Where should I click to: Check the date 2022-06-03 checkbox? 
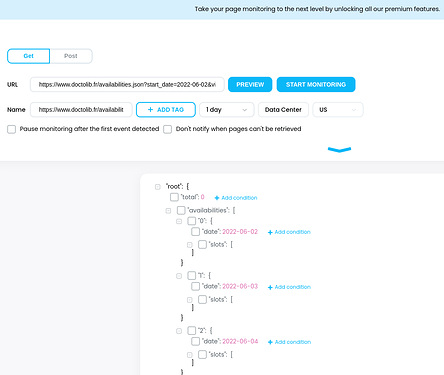coord(195,286)
